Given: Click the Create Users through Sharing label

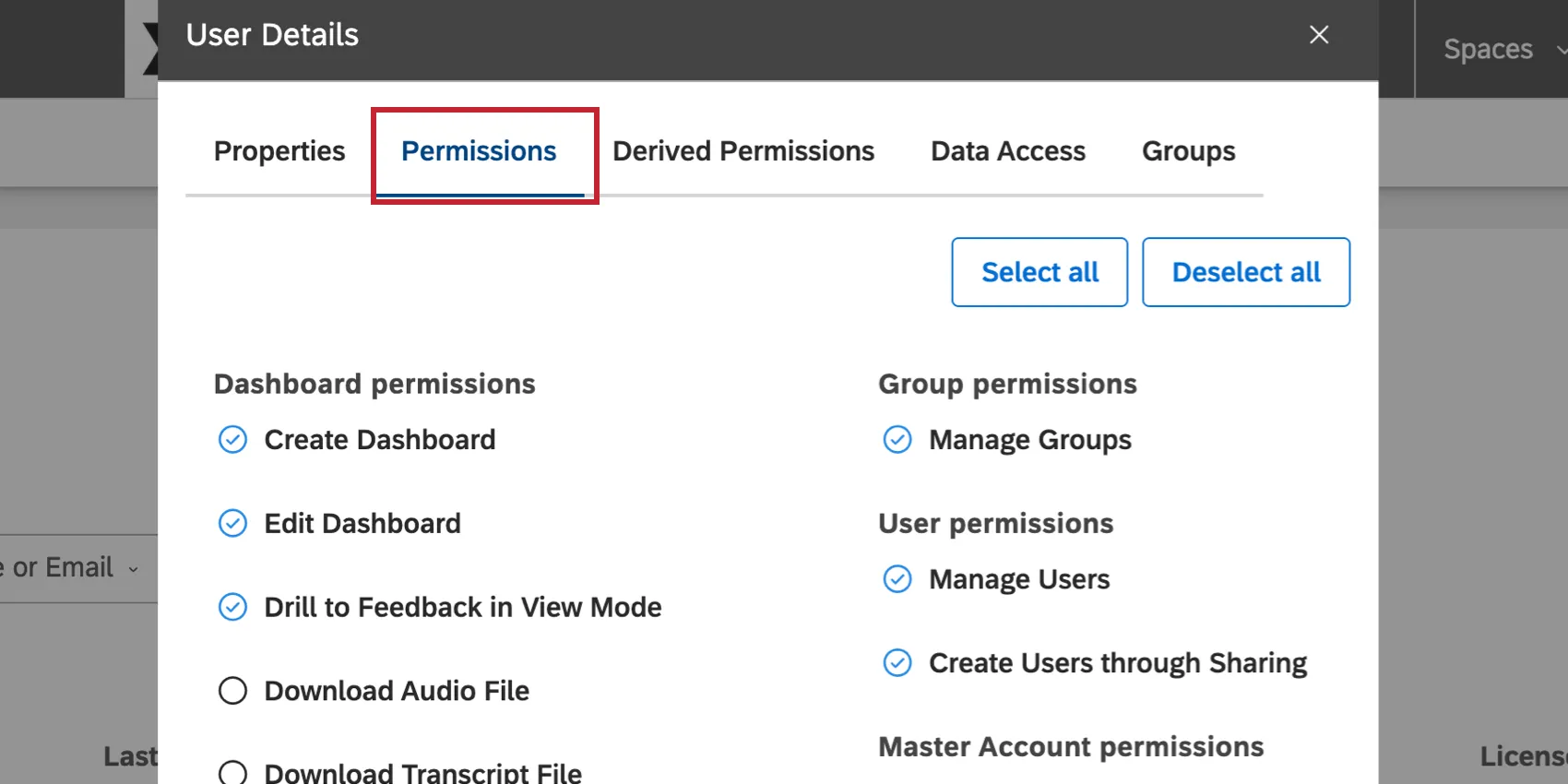Looking at the screenshot, I should 1118,663.
